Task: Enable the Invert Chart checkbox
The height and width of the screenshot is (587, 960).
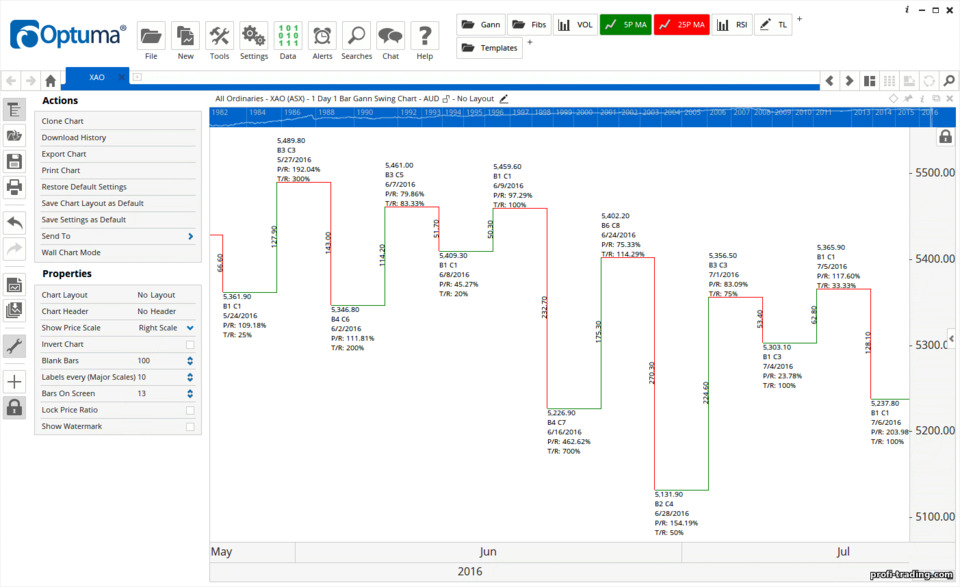Action: [190, 345]
